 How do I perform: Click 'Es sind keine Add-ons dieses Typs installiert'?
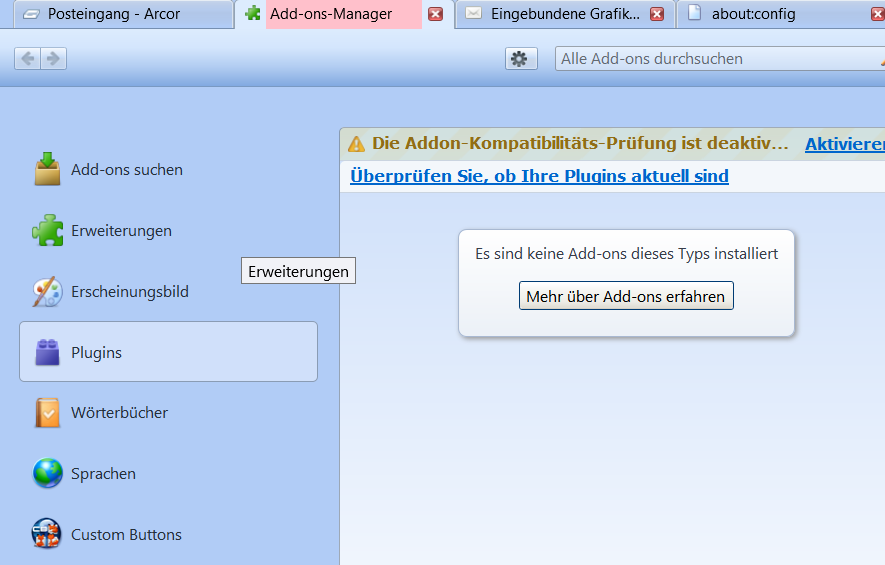pyautogui.click(x=626, y=254)
